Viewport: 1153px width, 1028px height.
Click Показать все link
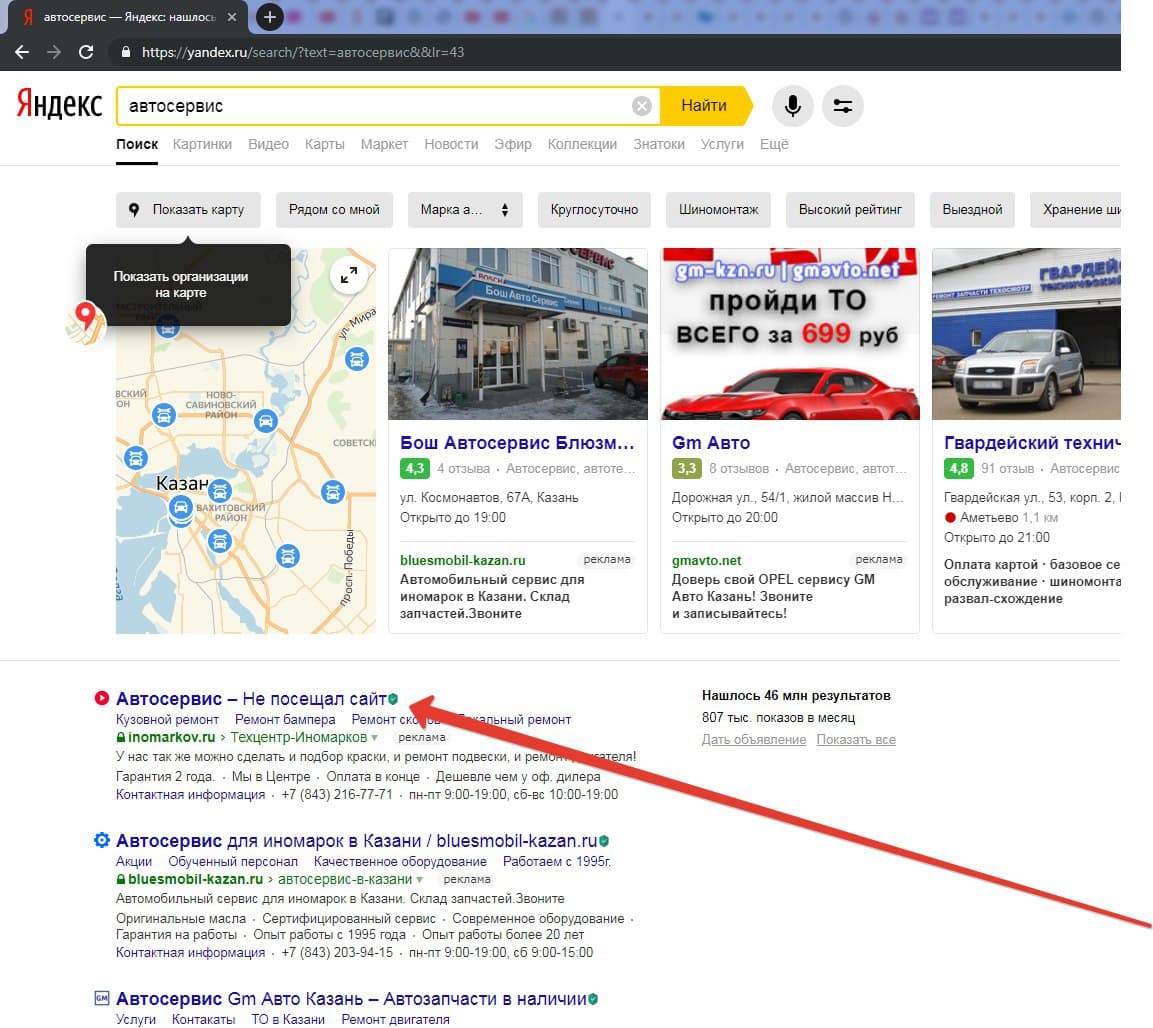[856, 740]
